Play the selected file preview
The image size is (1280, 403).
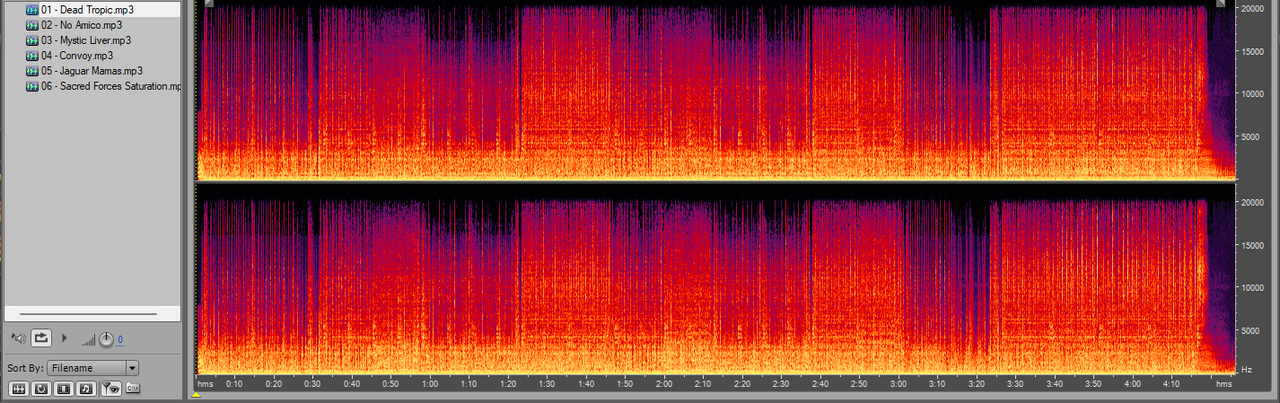point(65,338)
